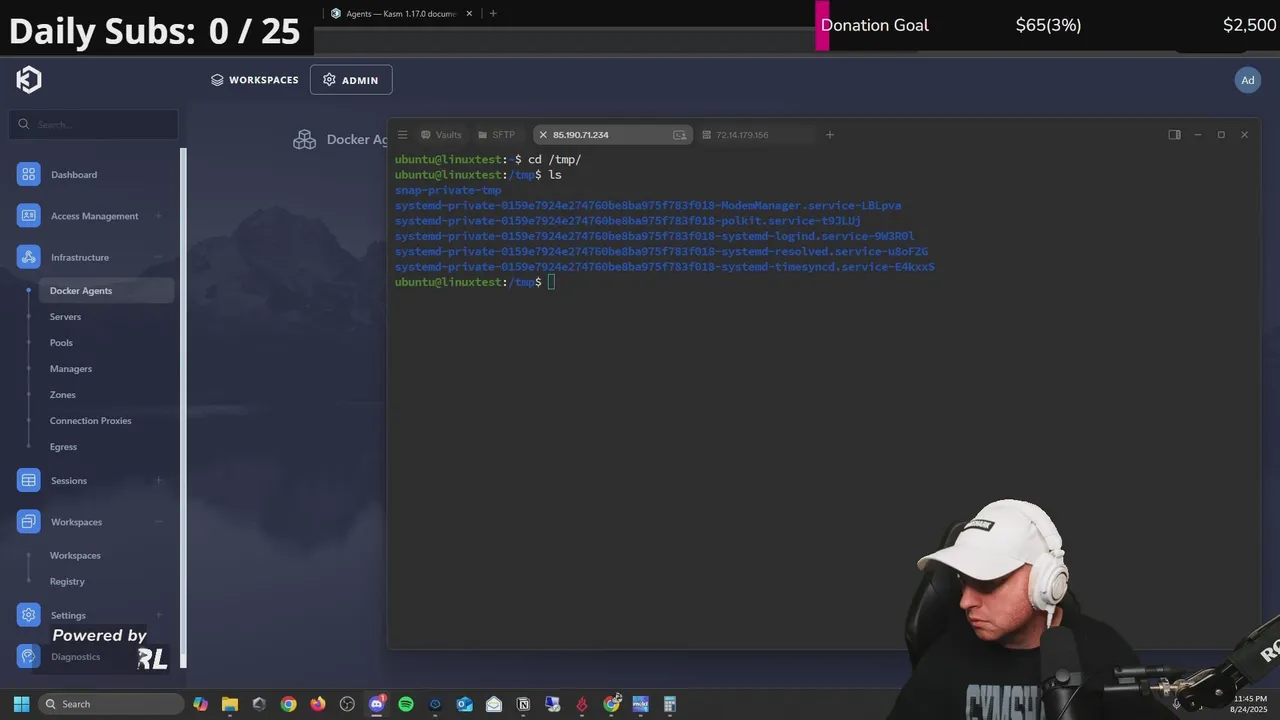1280x720 pixels.
Task: Click the split panel icon in terminal window
Action: 1175,135
